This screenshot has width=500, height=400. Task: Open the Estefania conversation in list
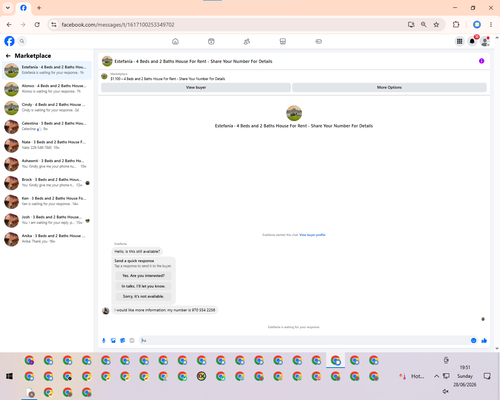point(47,70)
